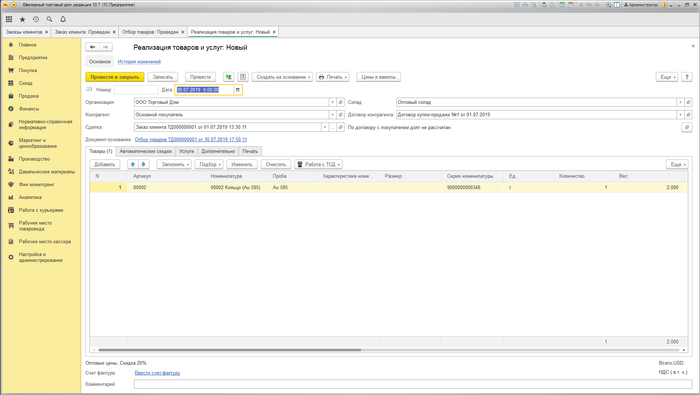Open Продажа section in sidebar
Viewport: 700px width, 395px height.
[x=29, y=96]
